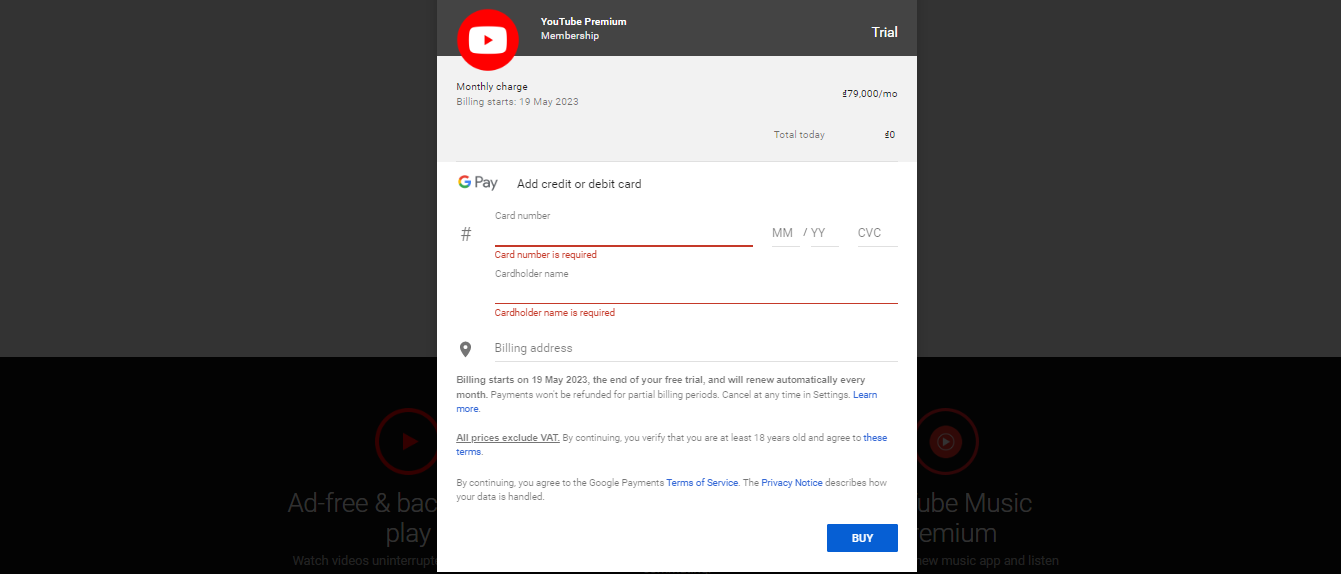The image size is (1341, 574).
Task: Click 'Billing starts: 19 May 2023' text
Action: (x=517, y=102)
